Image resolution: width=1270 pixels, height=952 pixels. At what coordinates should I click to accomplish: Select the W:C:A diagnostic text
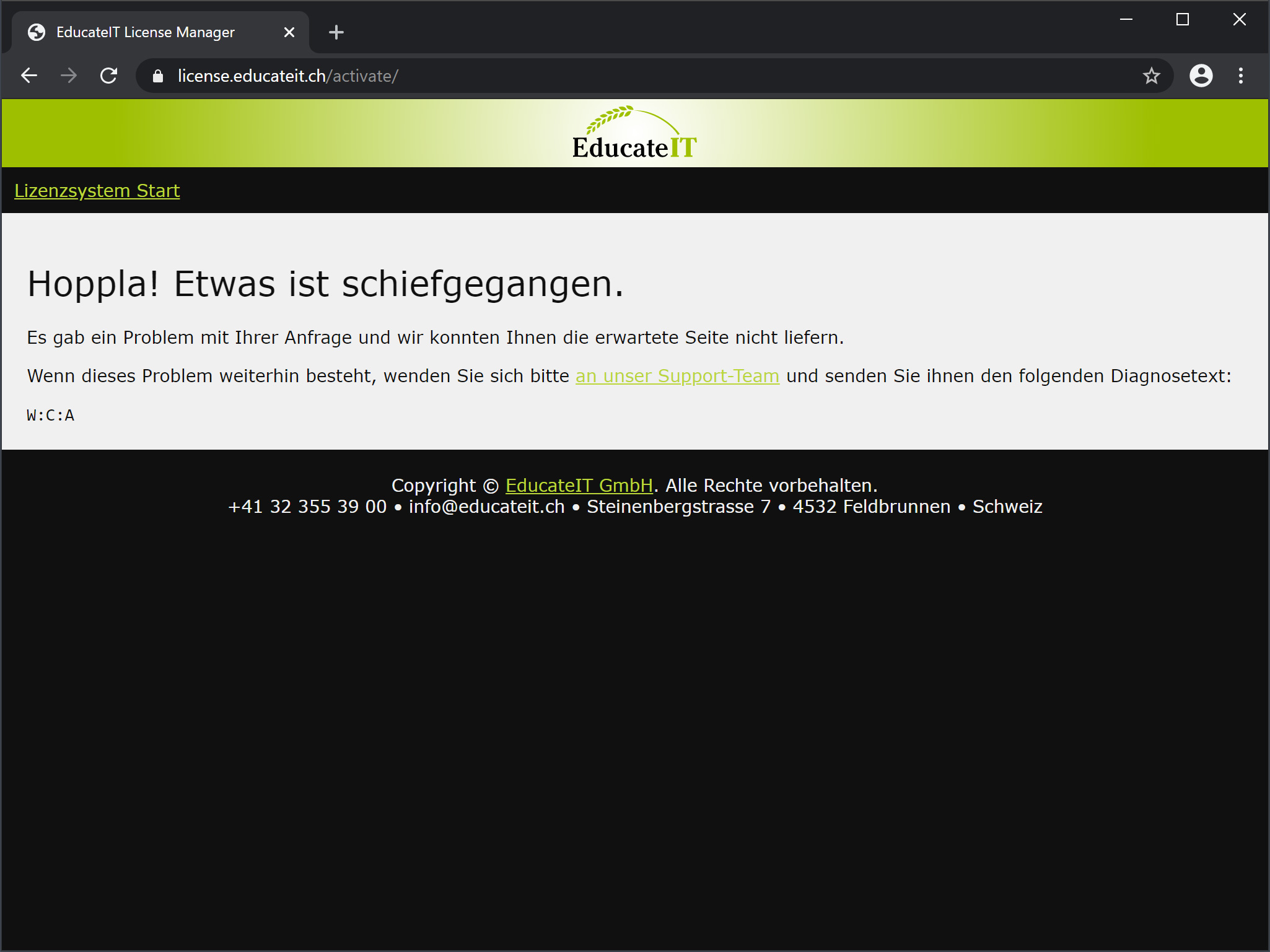(50, 415)
